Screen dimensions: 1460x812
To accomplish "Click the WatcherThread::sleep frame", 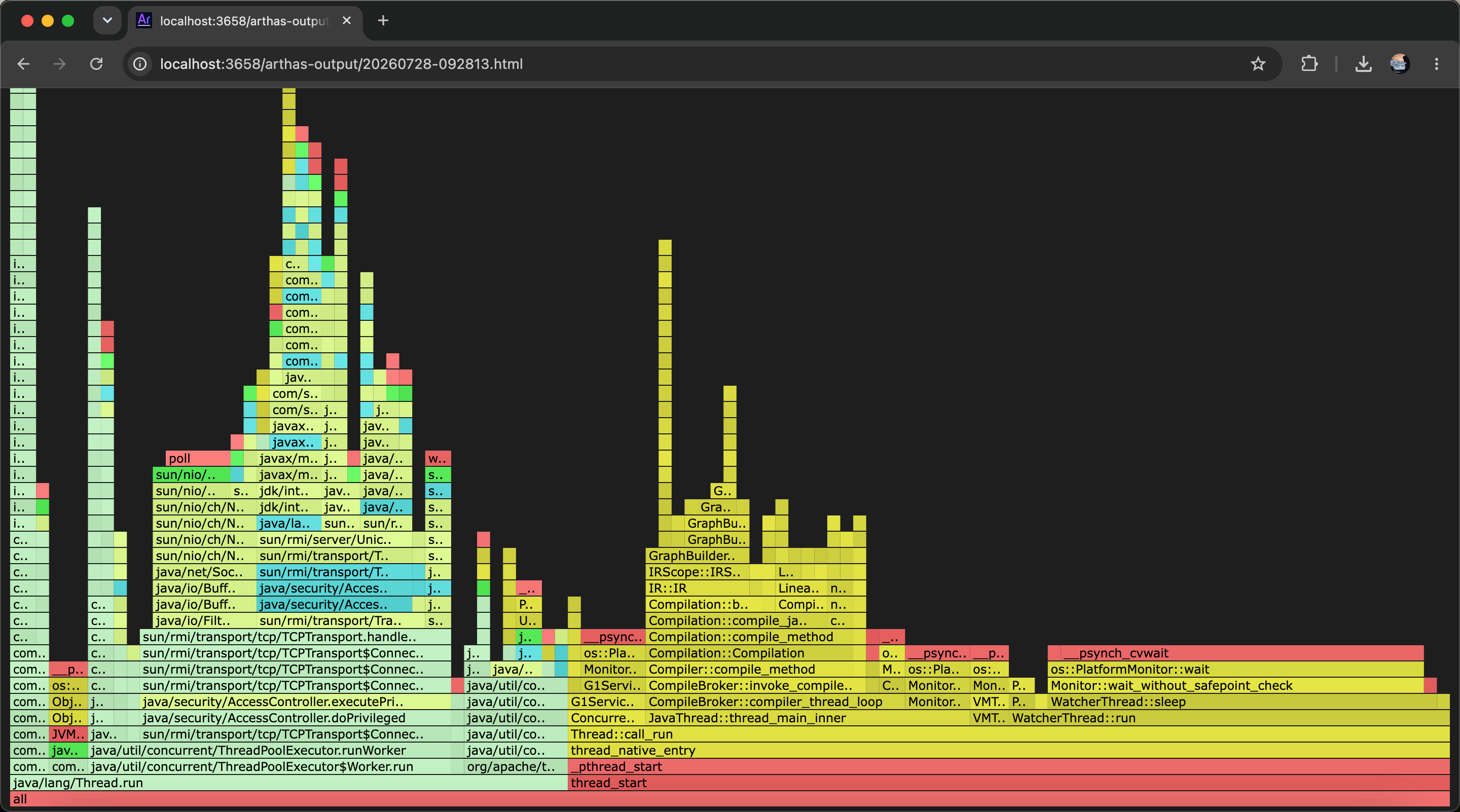I will click(x=1242, y=702).
